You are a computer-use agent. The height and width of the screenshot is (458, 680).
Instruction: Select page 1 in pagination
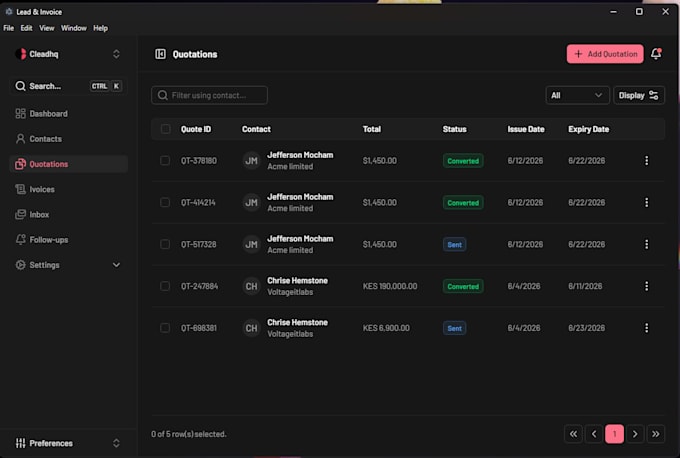614,434
